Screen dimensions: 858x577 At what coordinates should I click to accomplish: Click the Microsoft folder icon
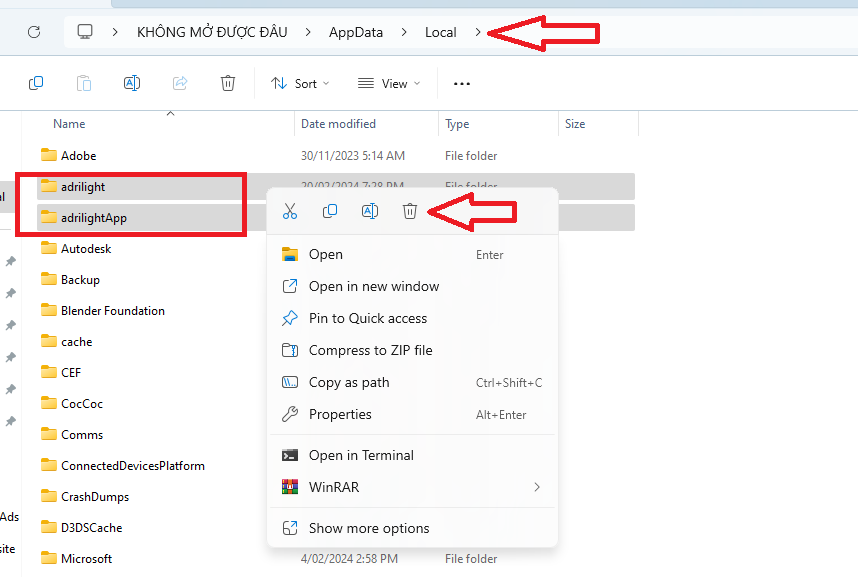point(49,558)
